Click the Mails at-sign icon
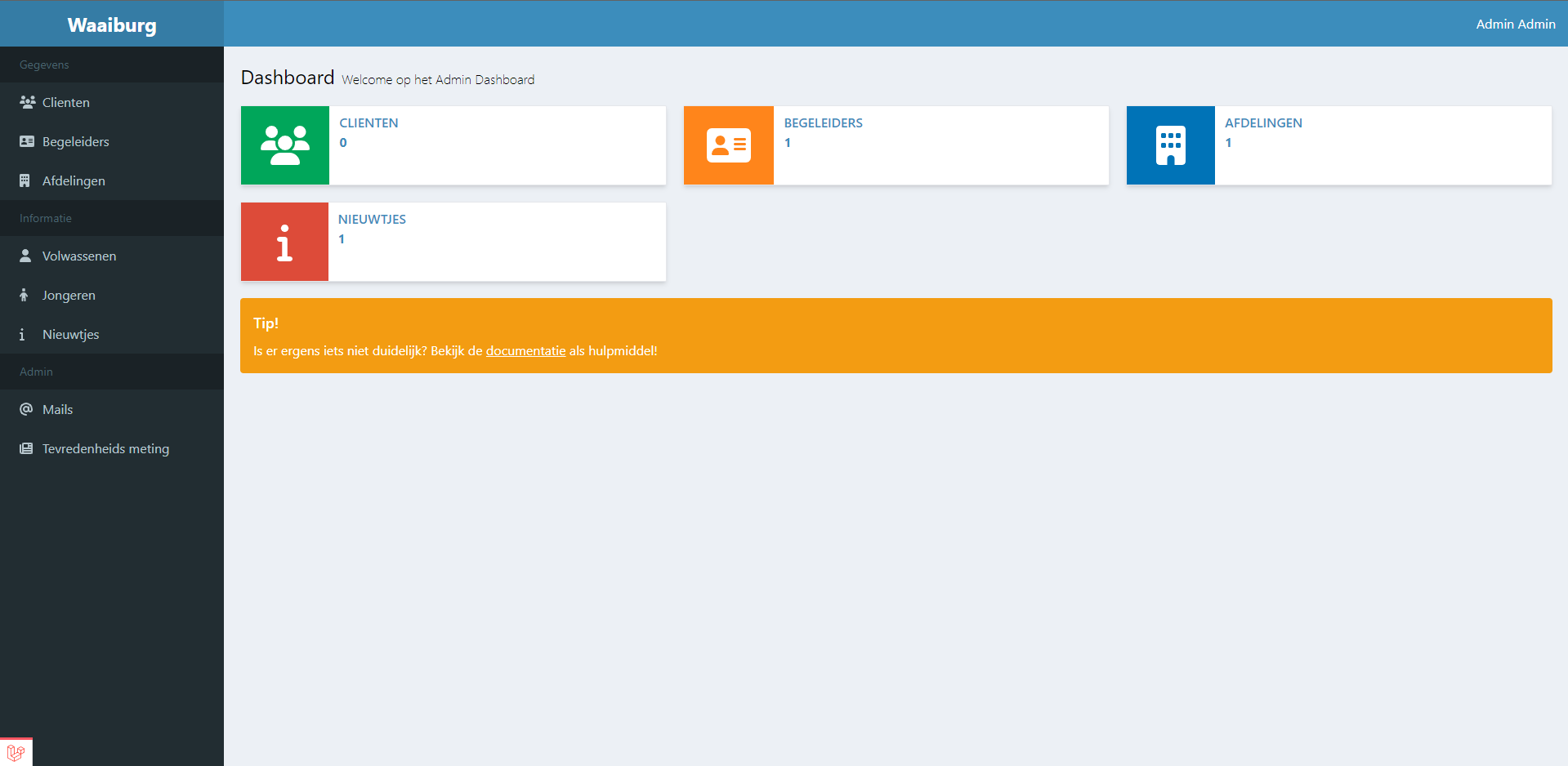The image size is (1568, 766). pos(26,409)
